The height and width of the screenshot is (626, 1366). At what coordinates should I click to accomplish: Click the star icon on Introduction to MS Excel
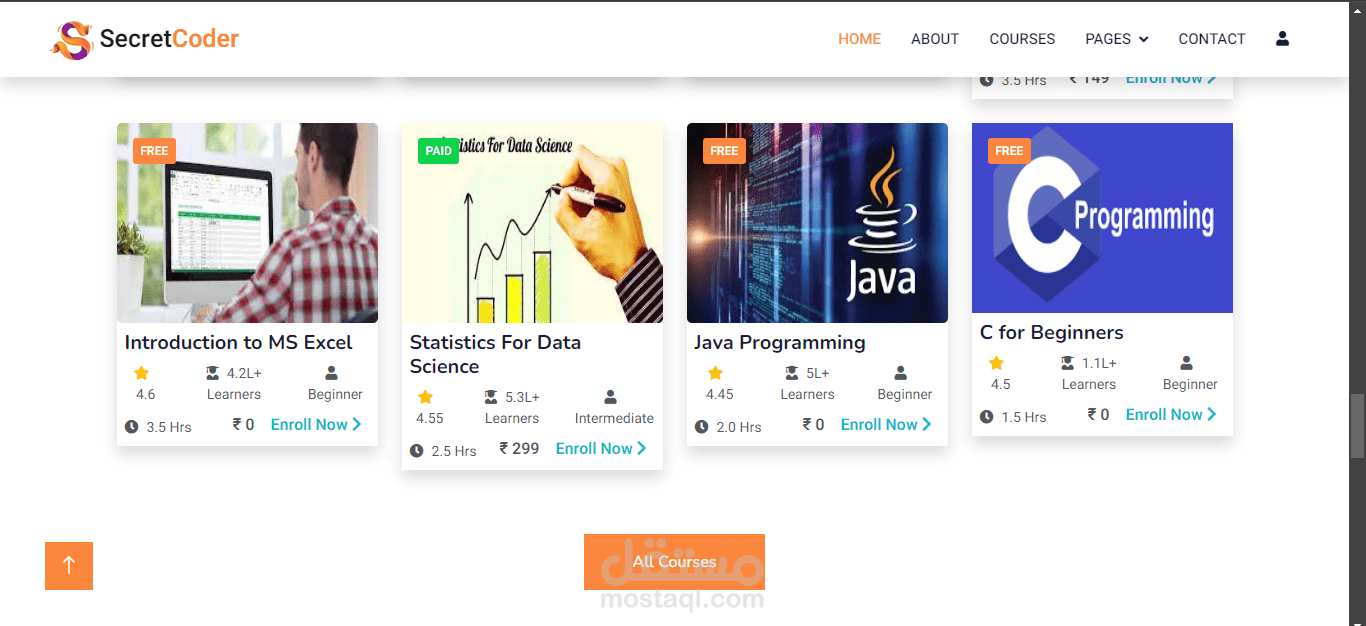[x=141, y=373]
